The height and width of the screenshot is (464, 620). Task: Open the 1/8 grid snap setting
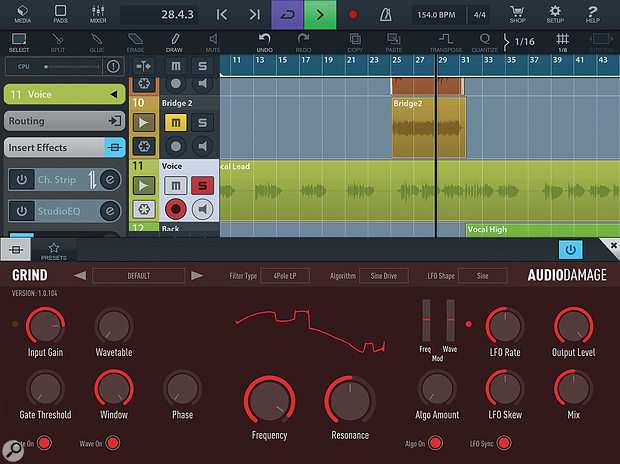tap(562, 43)
